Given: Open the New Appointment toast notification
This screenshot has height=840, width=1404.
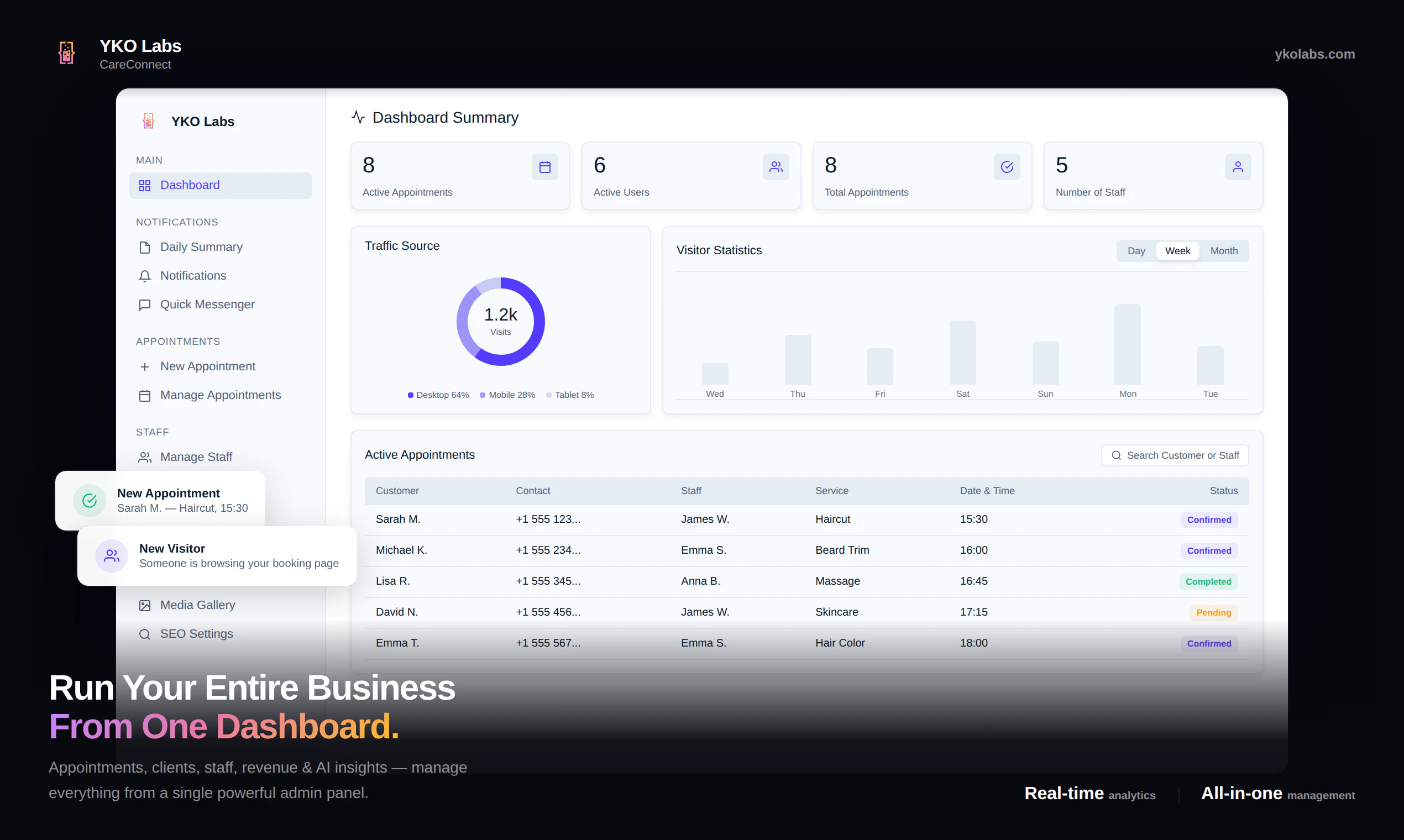Looking at the screenshot, I should pyautogui.click(x=160, y=500).
